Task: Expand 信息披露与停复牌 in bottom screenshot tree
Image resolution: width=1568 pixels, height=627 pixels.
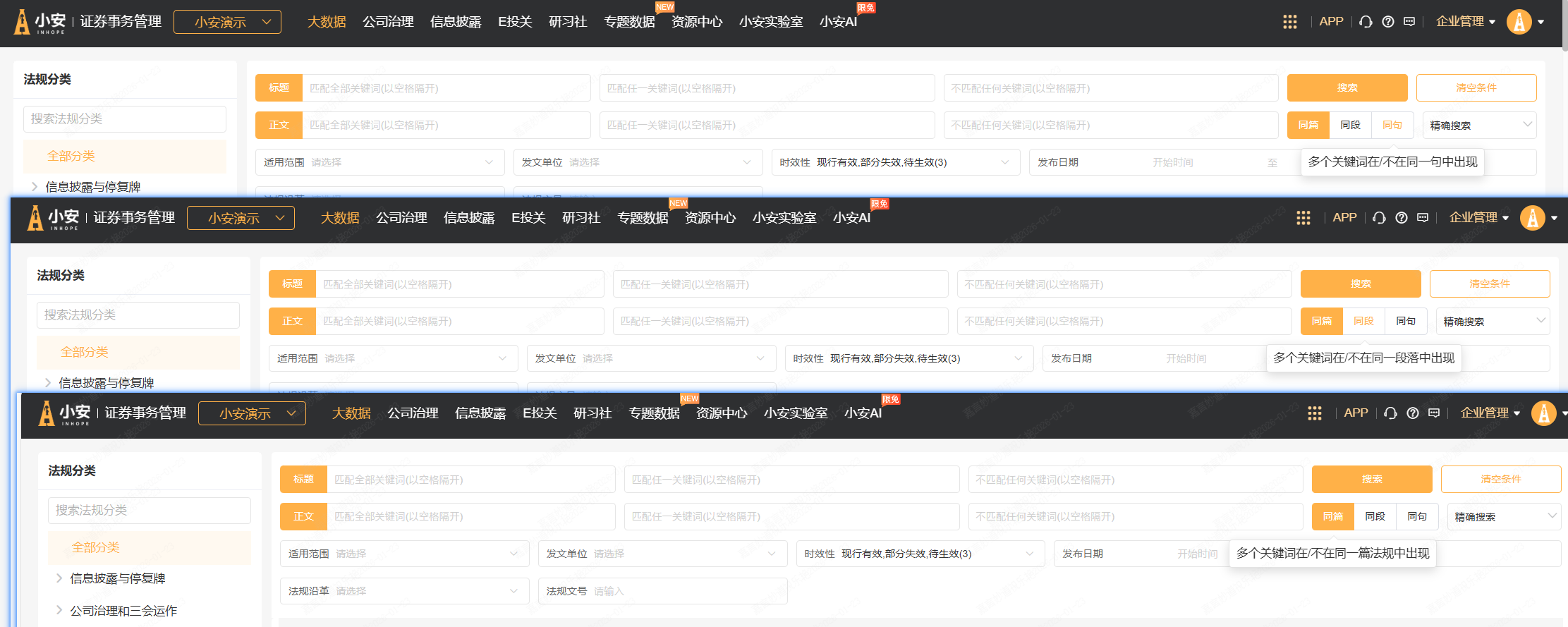Action: 59,578
